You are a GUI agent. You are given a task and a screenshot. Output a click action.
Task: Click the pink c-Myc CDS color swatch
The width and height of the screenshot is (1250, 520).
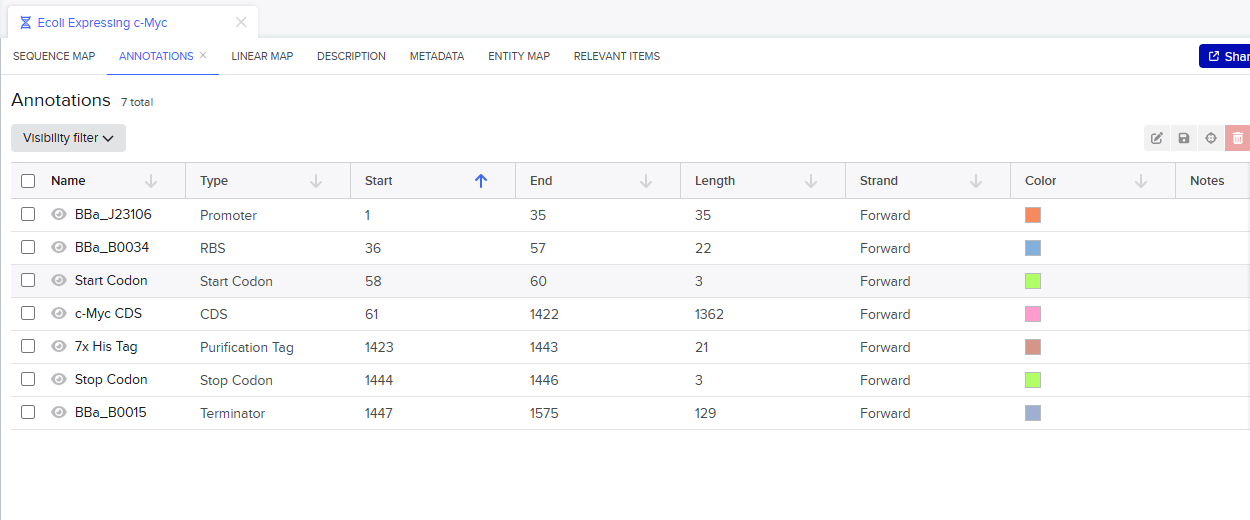click(1033, 314)
